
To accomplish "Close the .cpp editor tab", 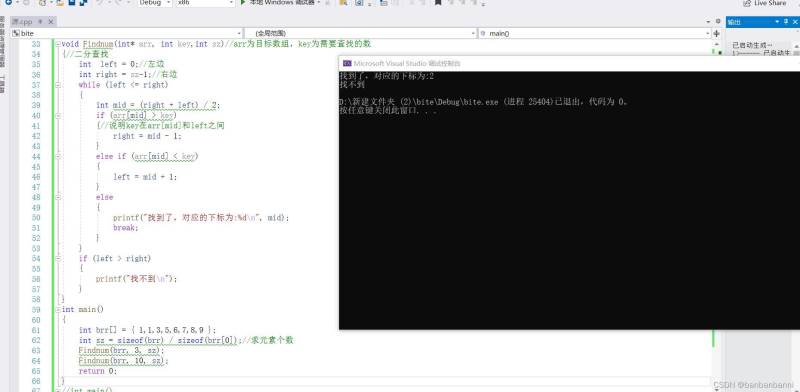I will tap(51, 22).
